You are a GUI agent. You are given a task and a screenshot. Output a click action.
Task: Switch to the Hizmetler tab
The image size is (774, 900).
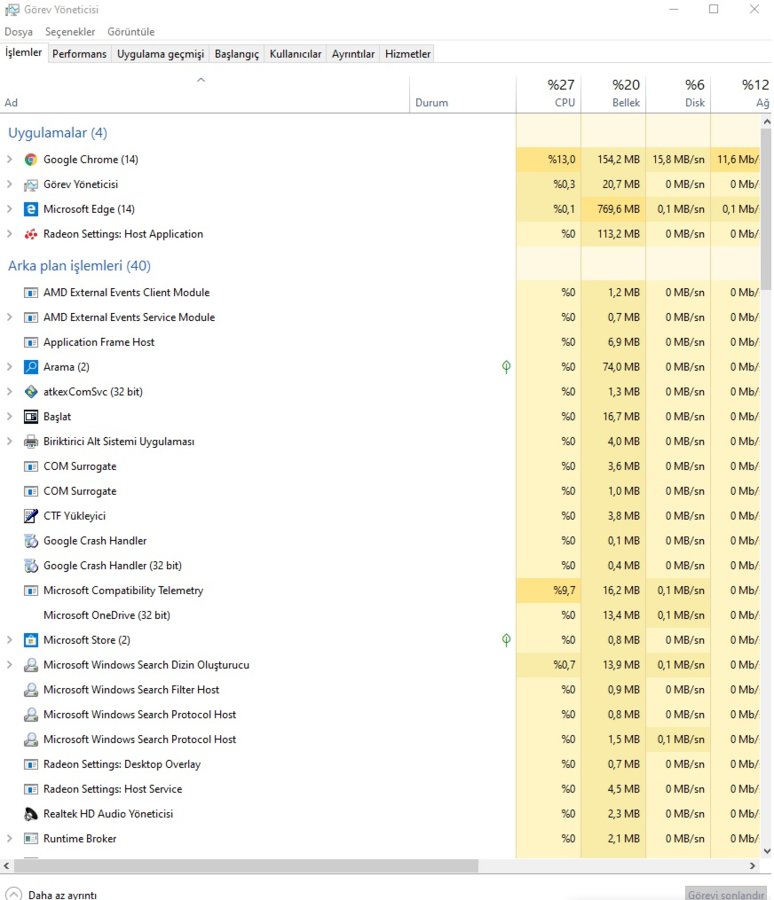408,54
